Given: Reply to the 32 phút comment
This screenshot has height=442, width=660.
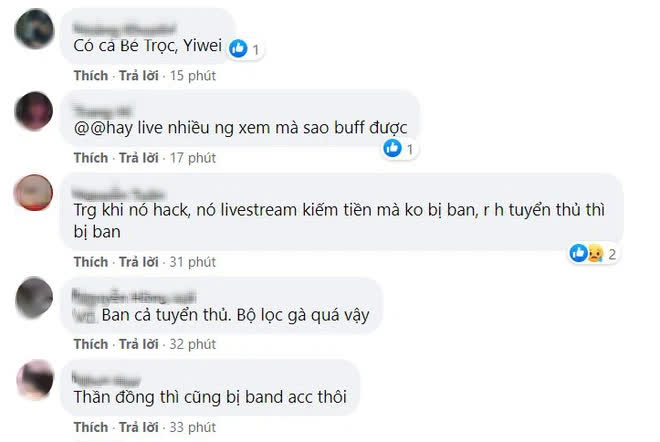Looking at the screenshot, I should (138, 344).
